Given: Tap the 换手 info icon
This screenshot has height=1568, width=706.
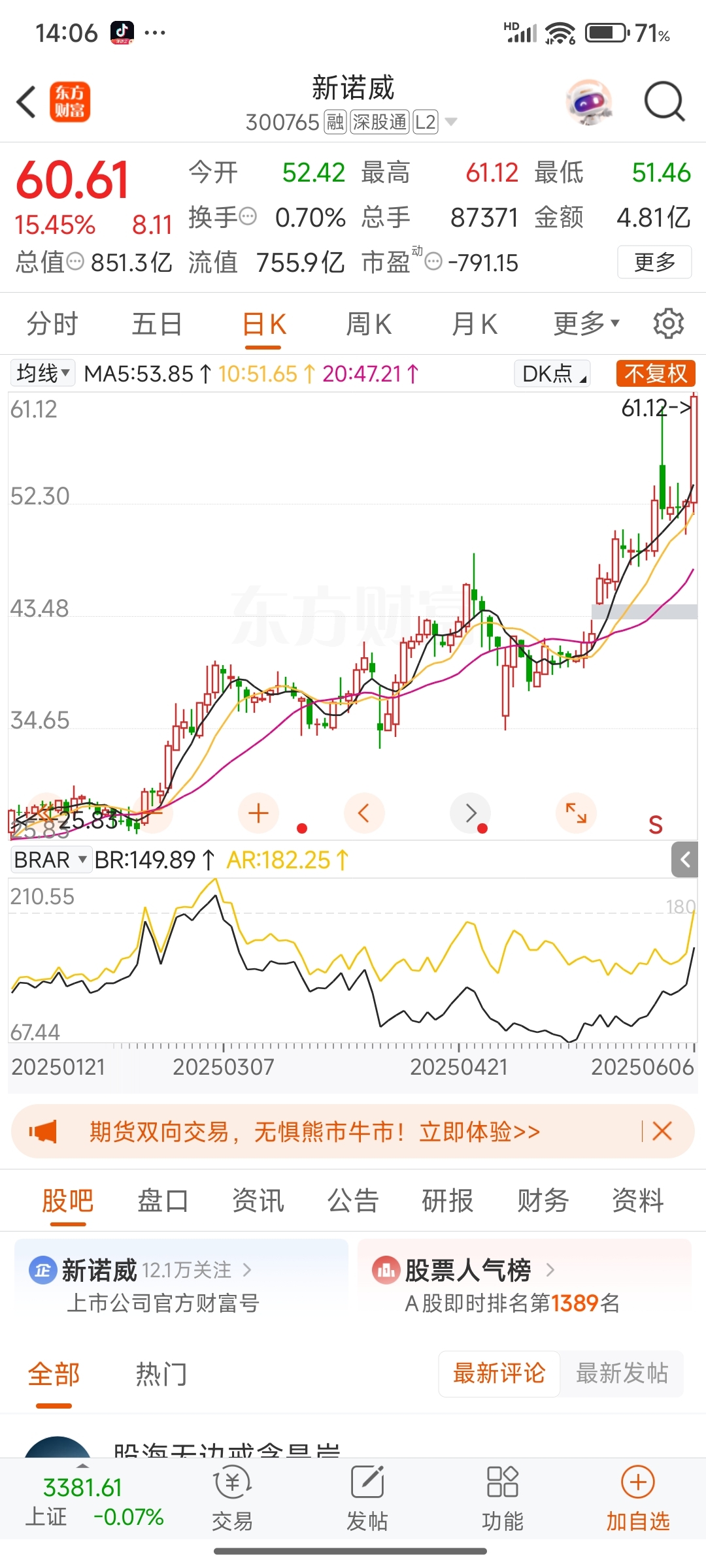Looking at the screenshot, I should (x=248, y=216).
